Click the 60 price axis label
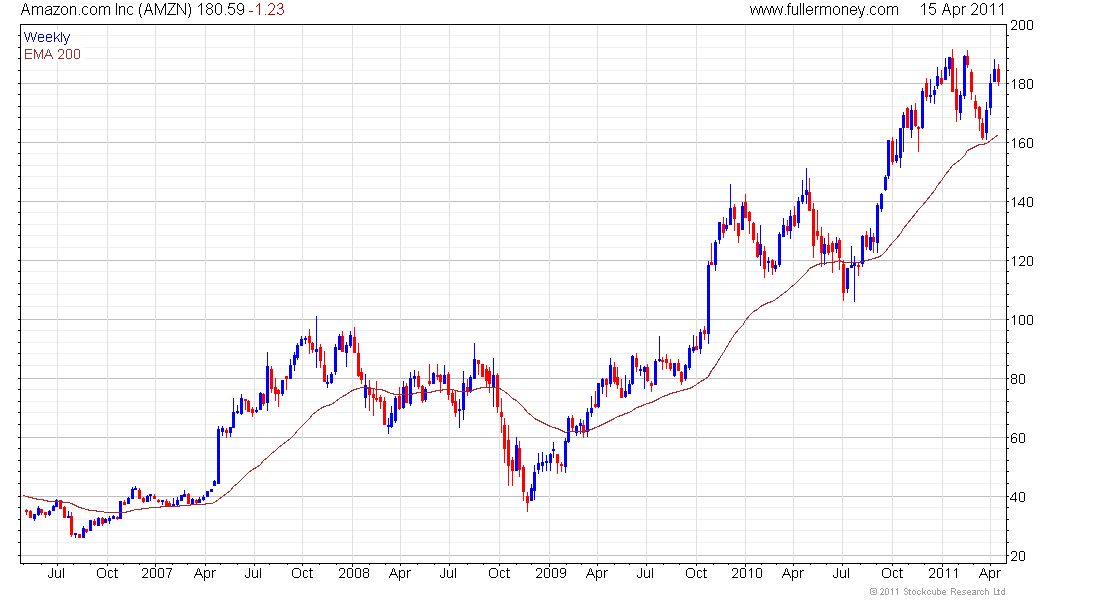This screenshot has height=600, width=1100. (x=1019, y=438)
